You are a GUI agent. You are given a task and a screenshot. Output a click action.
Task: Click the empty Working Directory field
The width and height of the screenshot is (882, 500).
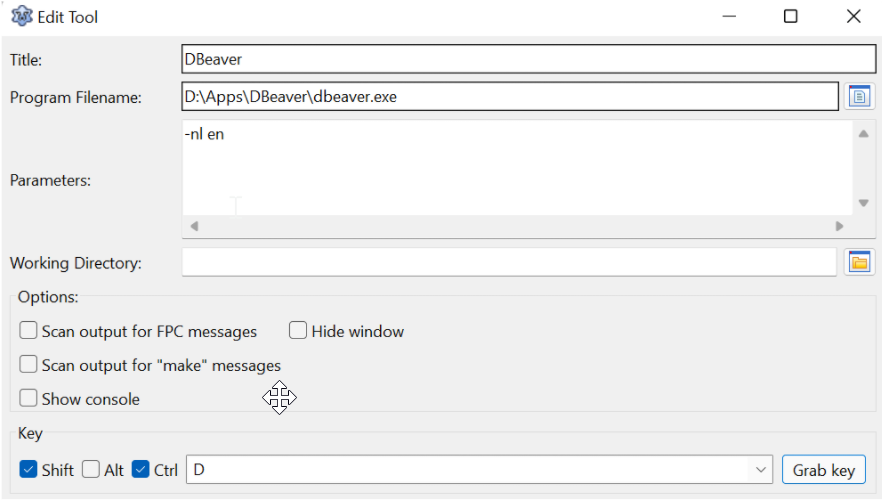(509, 262)
